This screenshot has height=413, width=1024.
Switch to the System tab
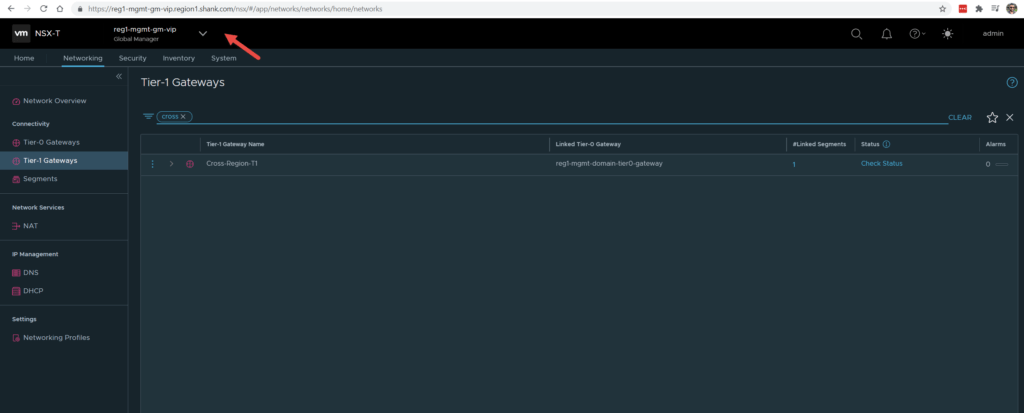pyautogui.click(x=223, y=58)
